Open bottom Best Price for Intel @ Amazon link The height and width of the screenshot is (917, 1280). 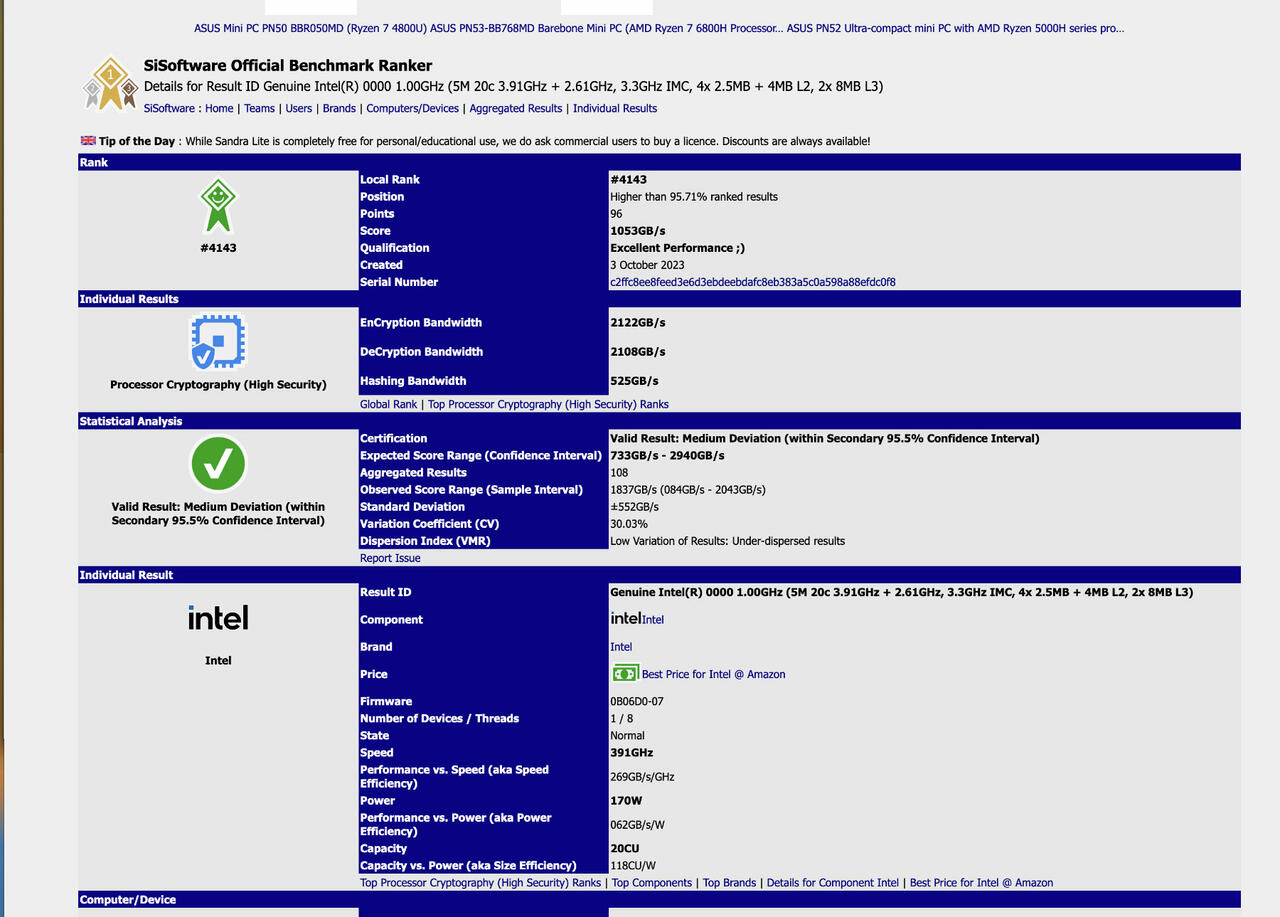pyautogui.click(x=981, y=883)
